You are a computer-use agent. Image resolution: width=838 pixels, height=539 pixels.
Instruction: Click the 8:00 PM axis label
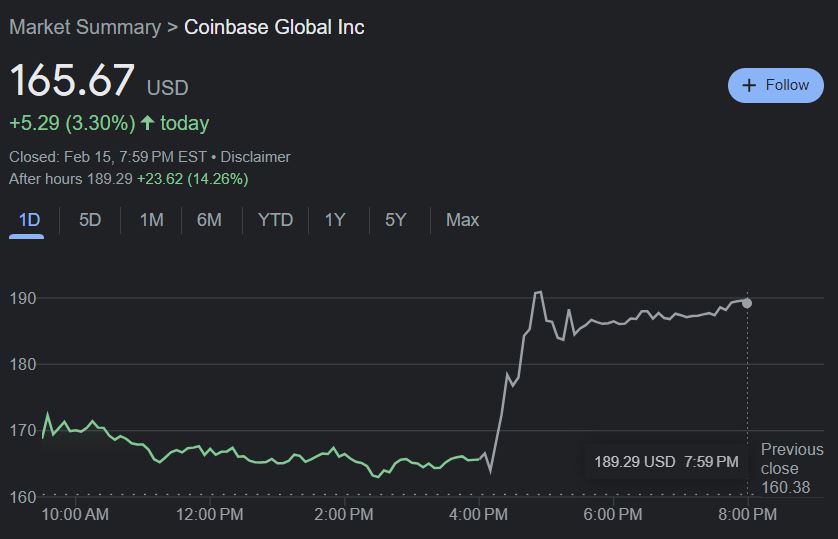tap(747, 514)
